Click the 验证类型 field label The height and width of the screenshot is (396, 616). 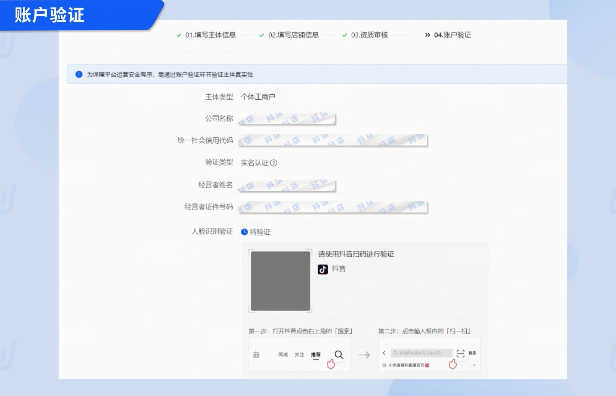(219, 162)
